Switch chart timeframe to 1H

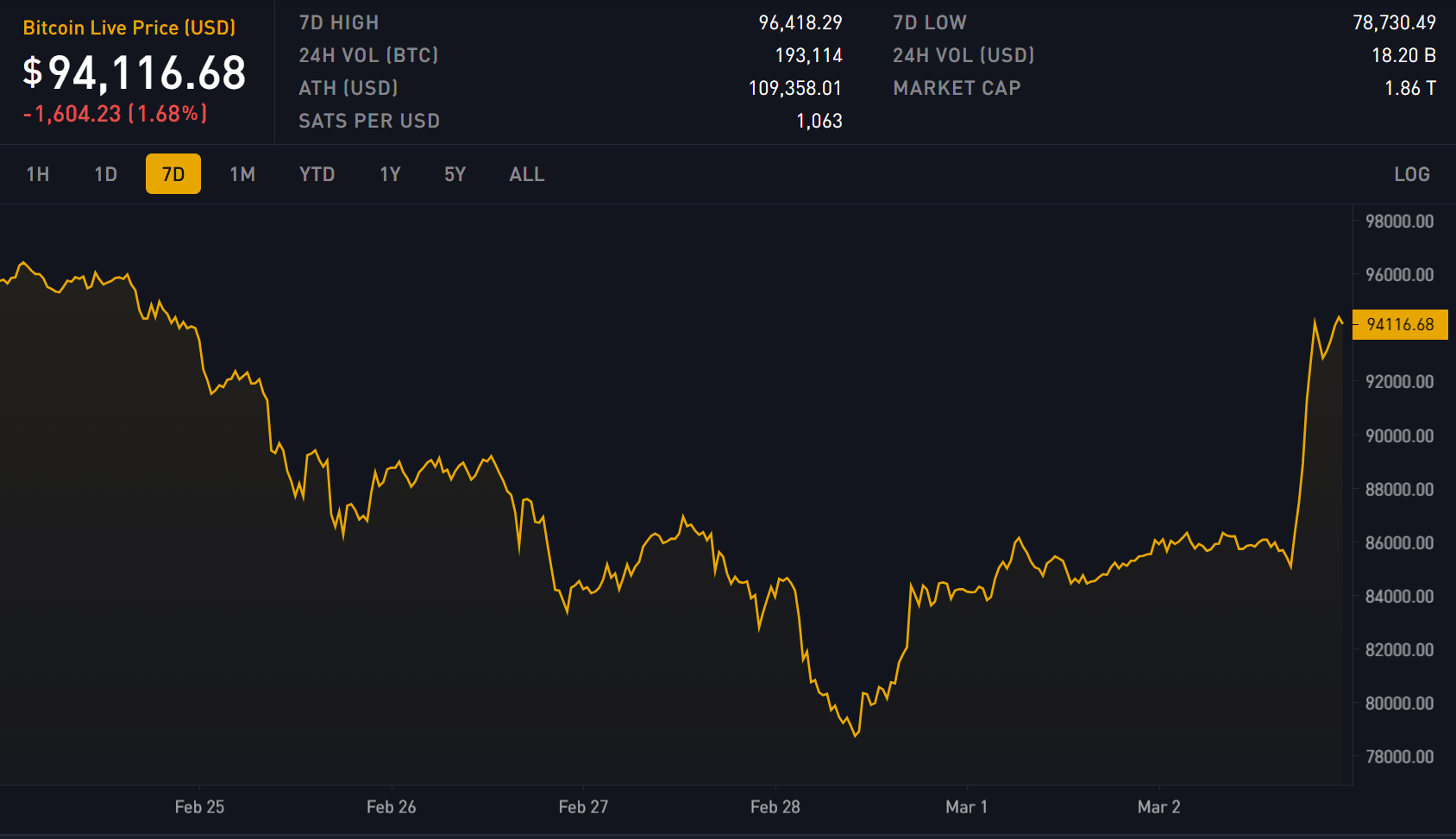[x=37, y=173]
